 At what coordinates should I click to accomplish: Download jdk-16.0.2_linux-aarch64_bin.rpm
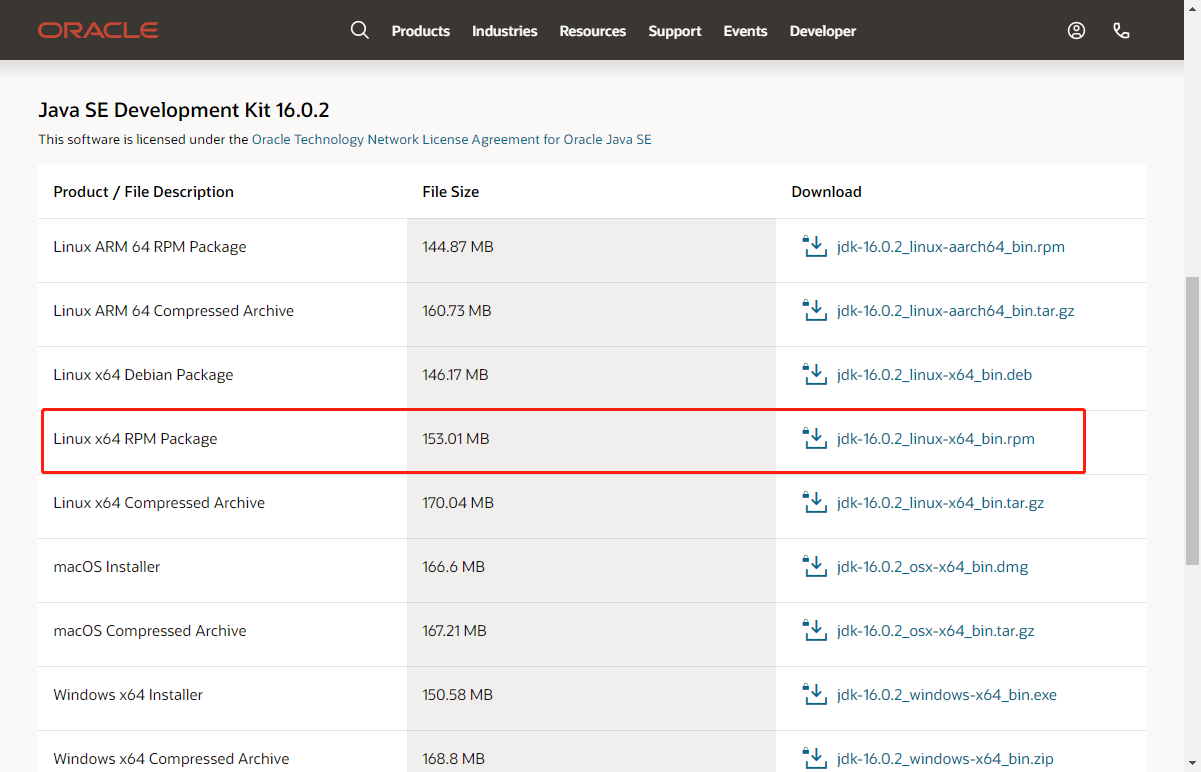tap(951, 247)
